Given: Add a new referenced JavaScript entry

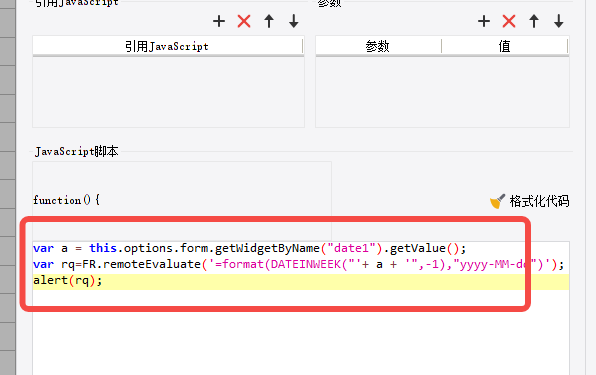Looking at the screenshot, I should (x=219, y=21).
